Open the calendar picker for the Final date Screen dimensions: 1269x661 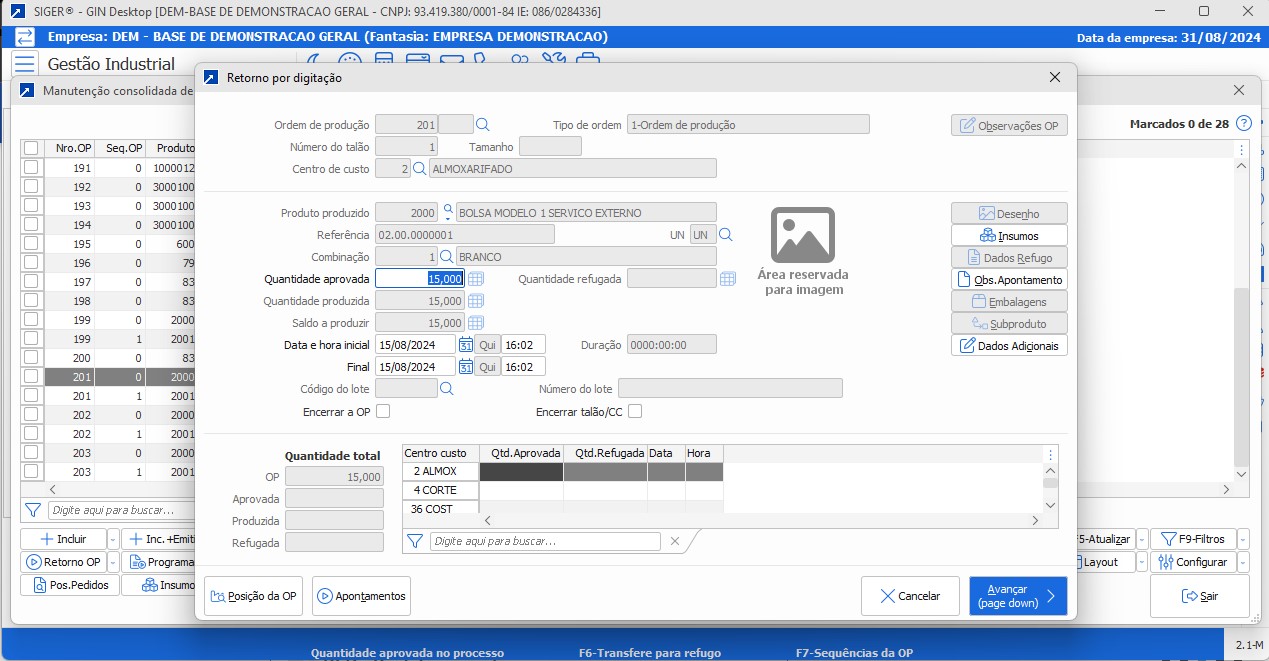tap(466, 366)
